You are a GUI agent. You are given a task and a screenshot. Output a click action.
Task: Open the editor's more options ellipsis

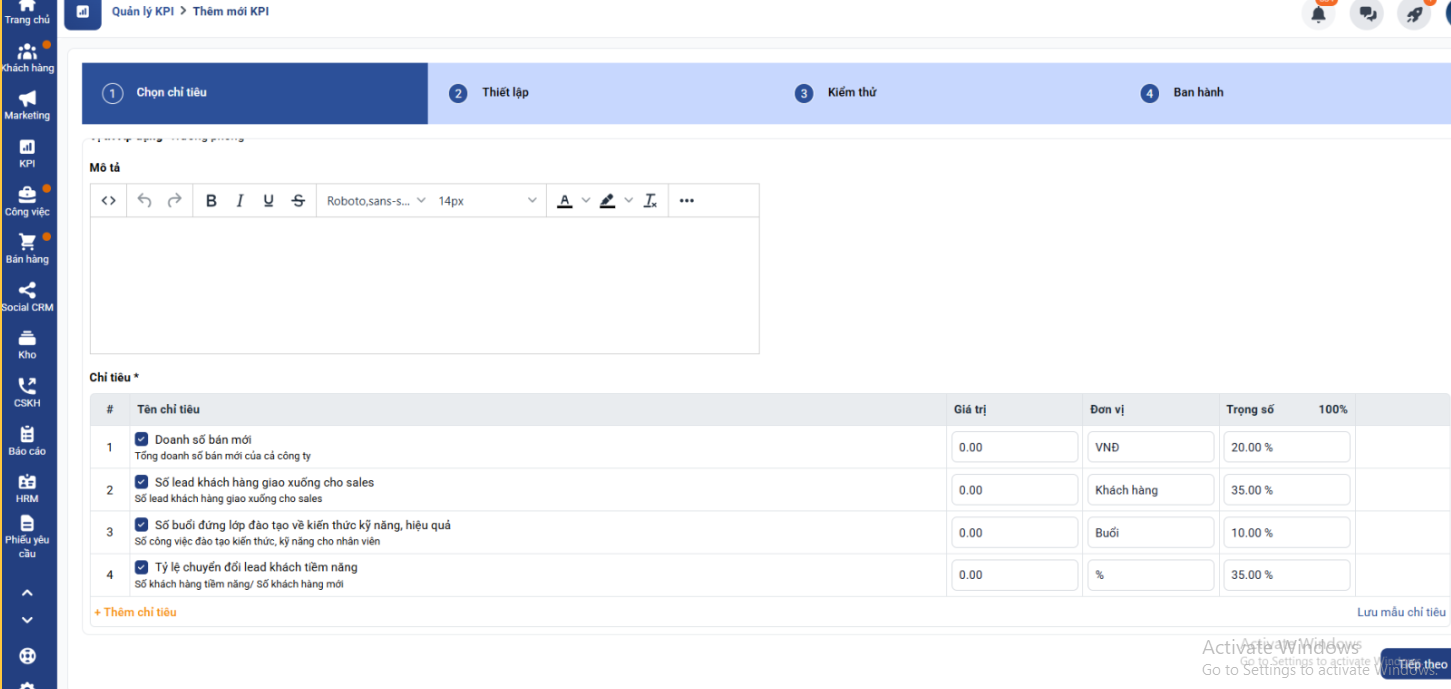coord(686,201)
